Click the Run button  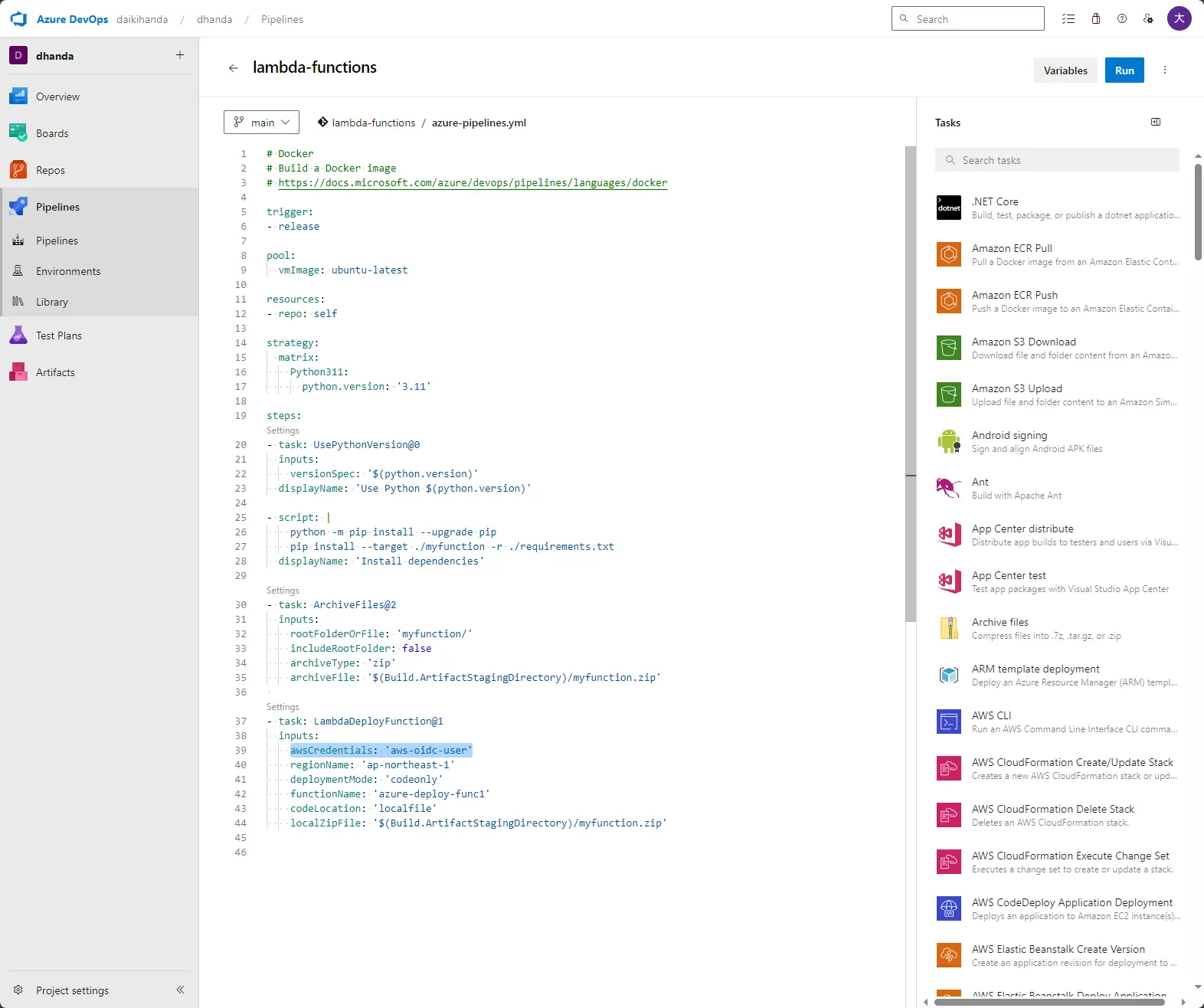1124,70
